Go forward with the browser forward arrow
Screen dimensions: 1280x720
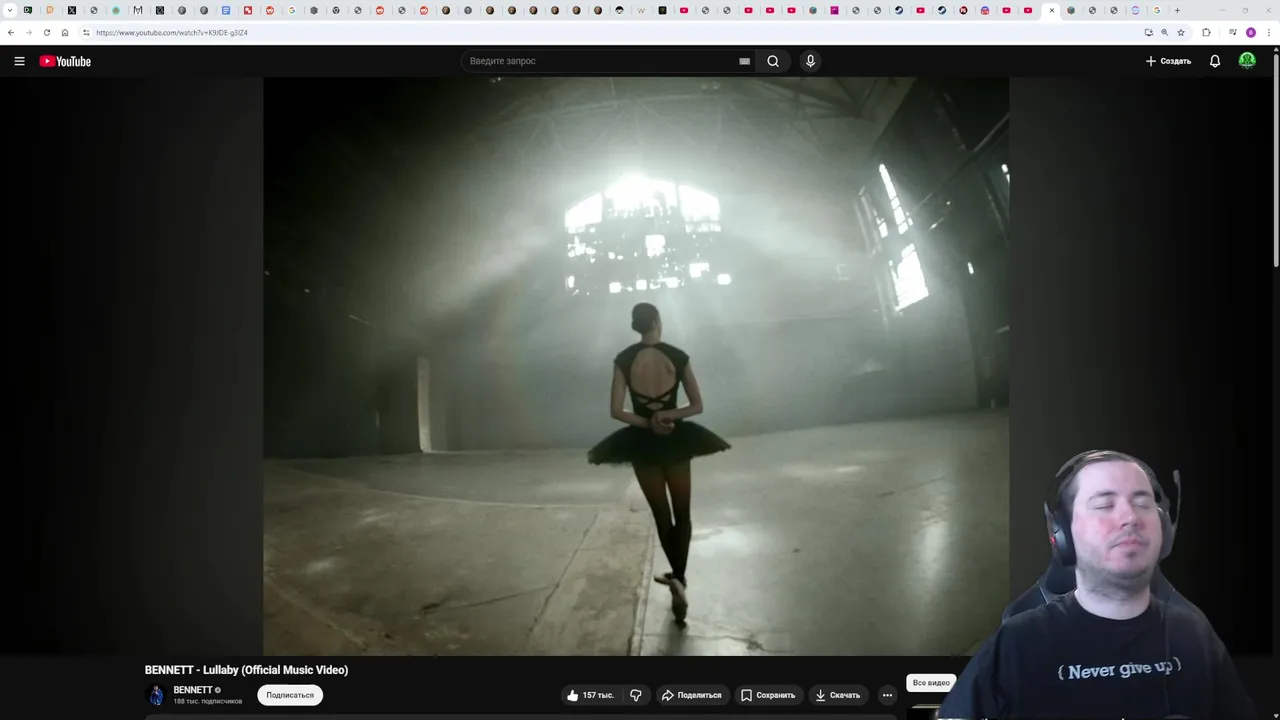tap(28, 32)
